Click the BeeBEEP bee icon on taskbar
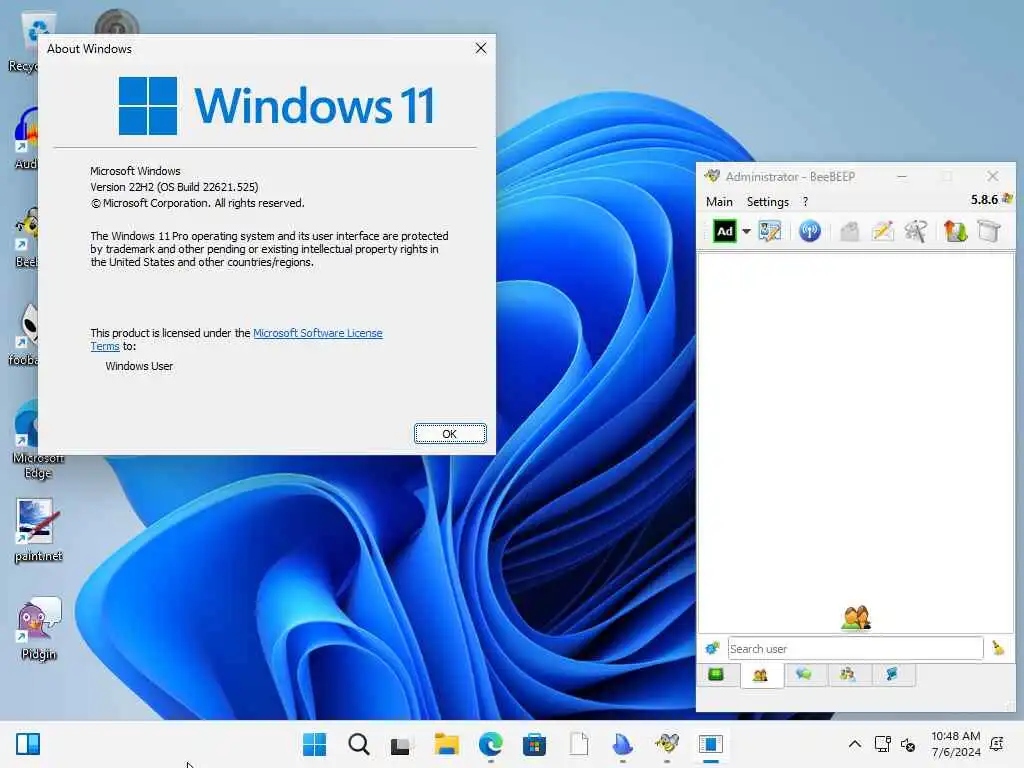Viewport: 1024px width, 768px height. [667, 743]
